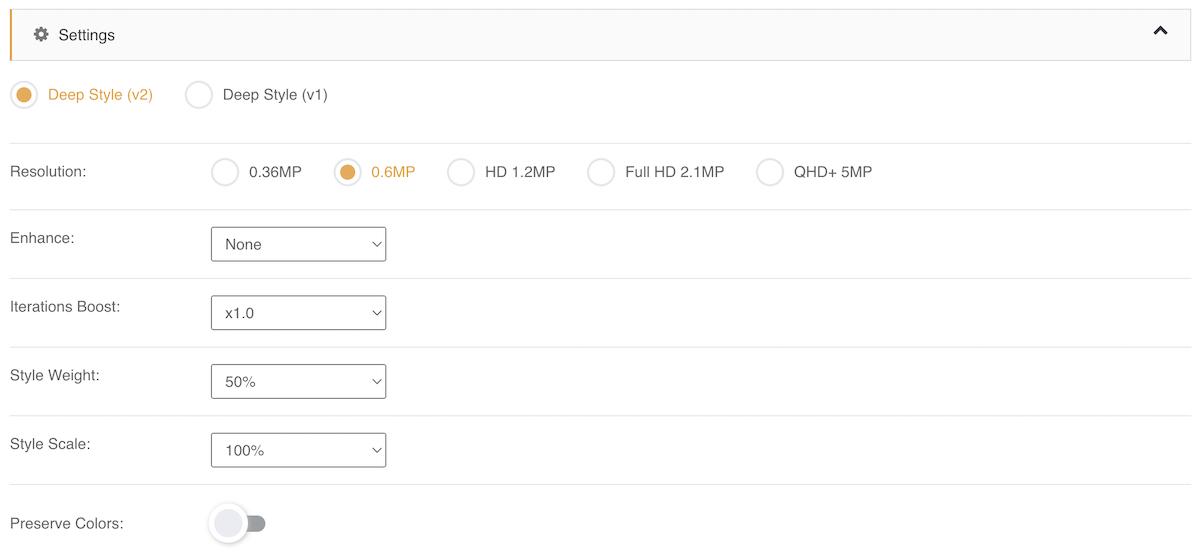Select the Deep Style (v1) radio button
This screenshot has width=1200, height=558.
coord(199,95)
